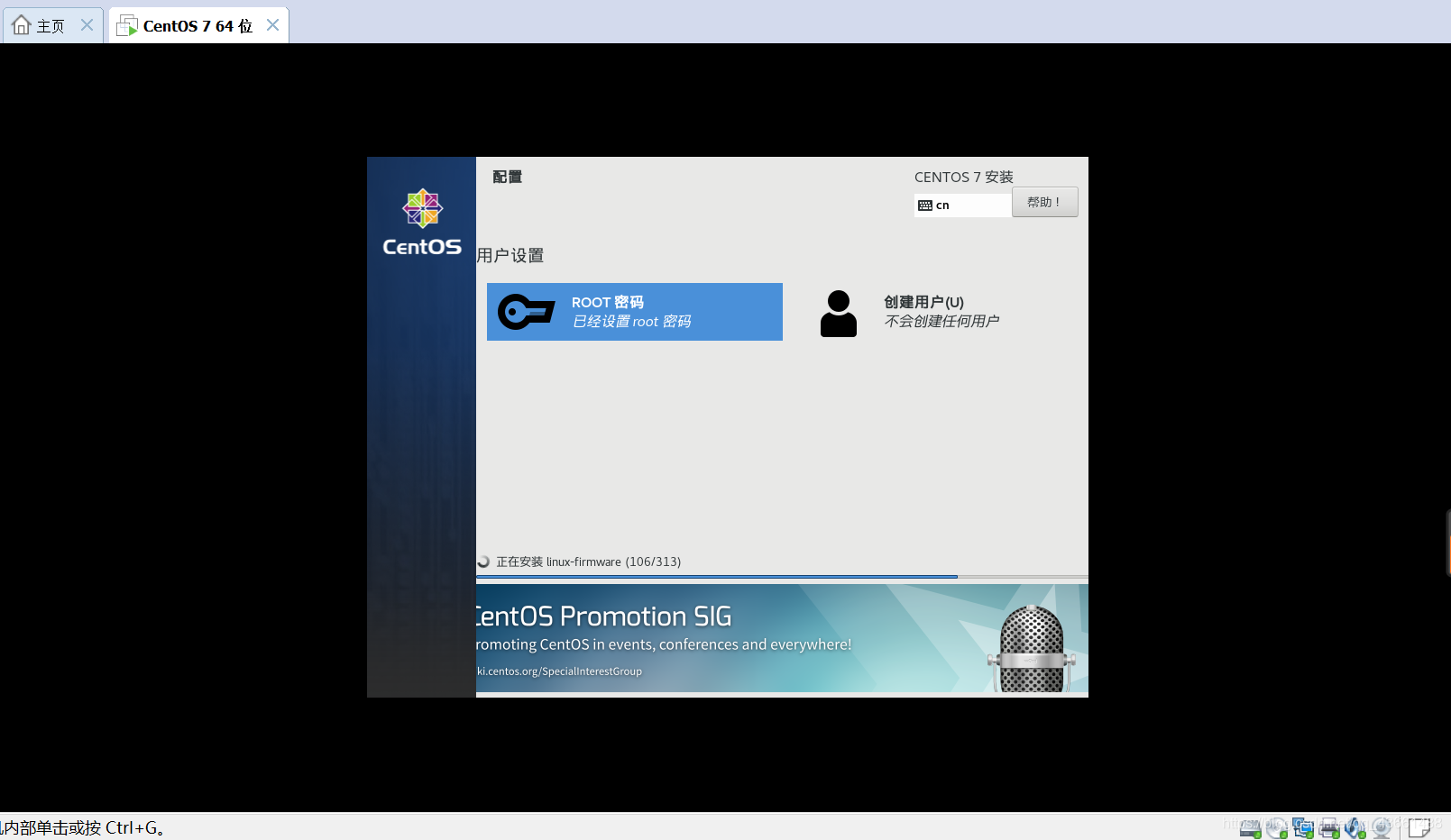Screen dimensions: 1451x840
Task: Click the keyboard icon beside cn
Action: (925, 205)
